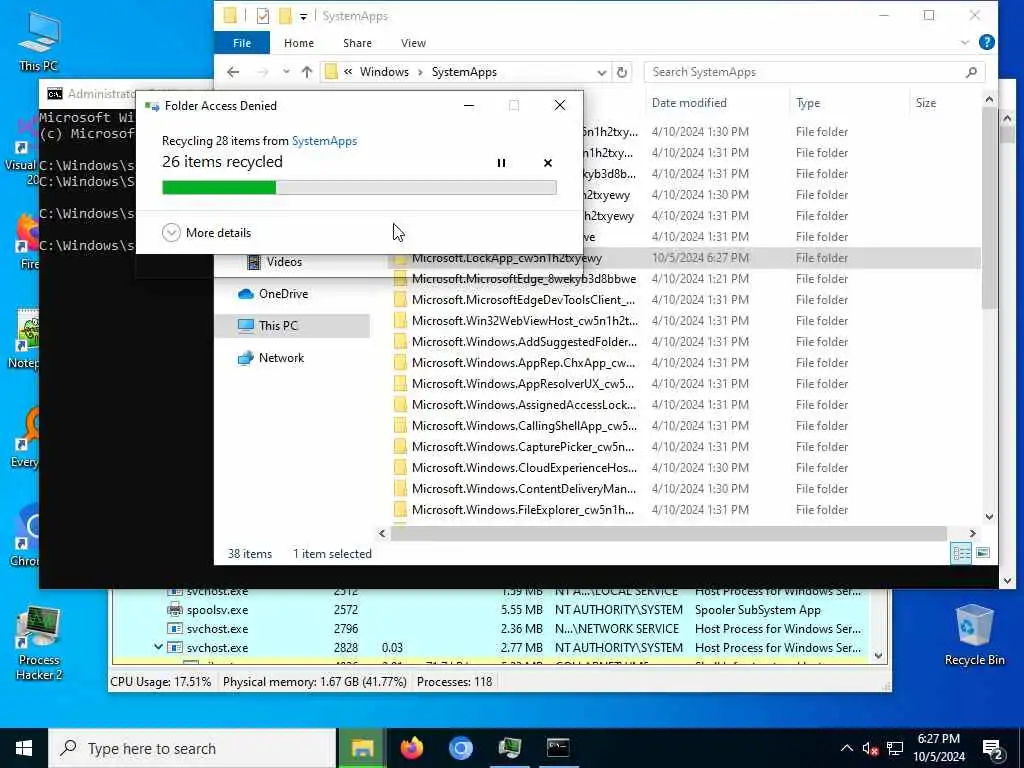Go back using the Explorer back arrow
1024x768 pixels.
[233, 72]
